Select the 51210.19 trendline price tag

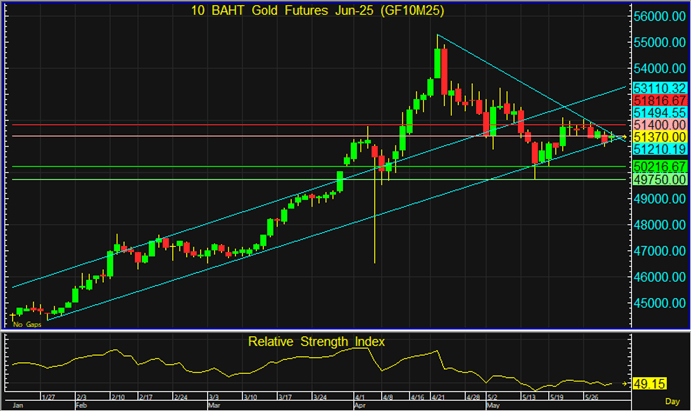point(660,148)
